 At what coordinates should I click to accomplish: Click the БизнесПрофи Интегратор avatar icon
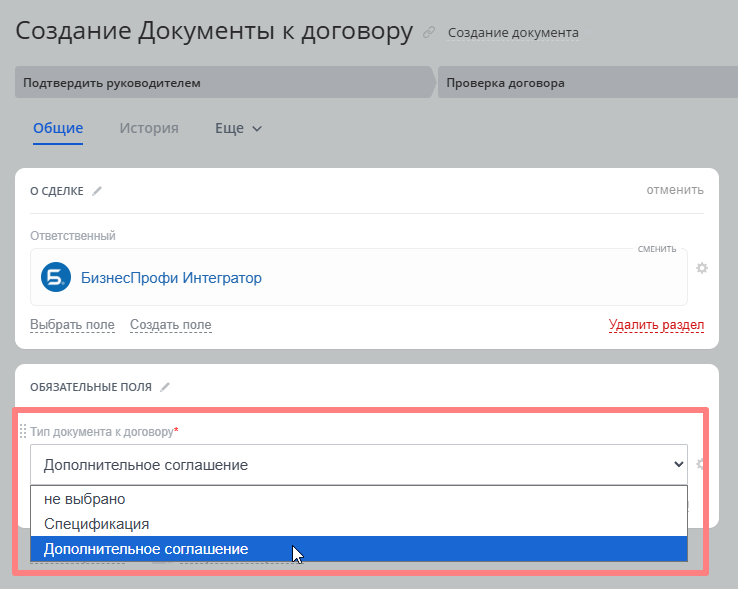click(56, 277)
